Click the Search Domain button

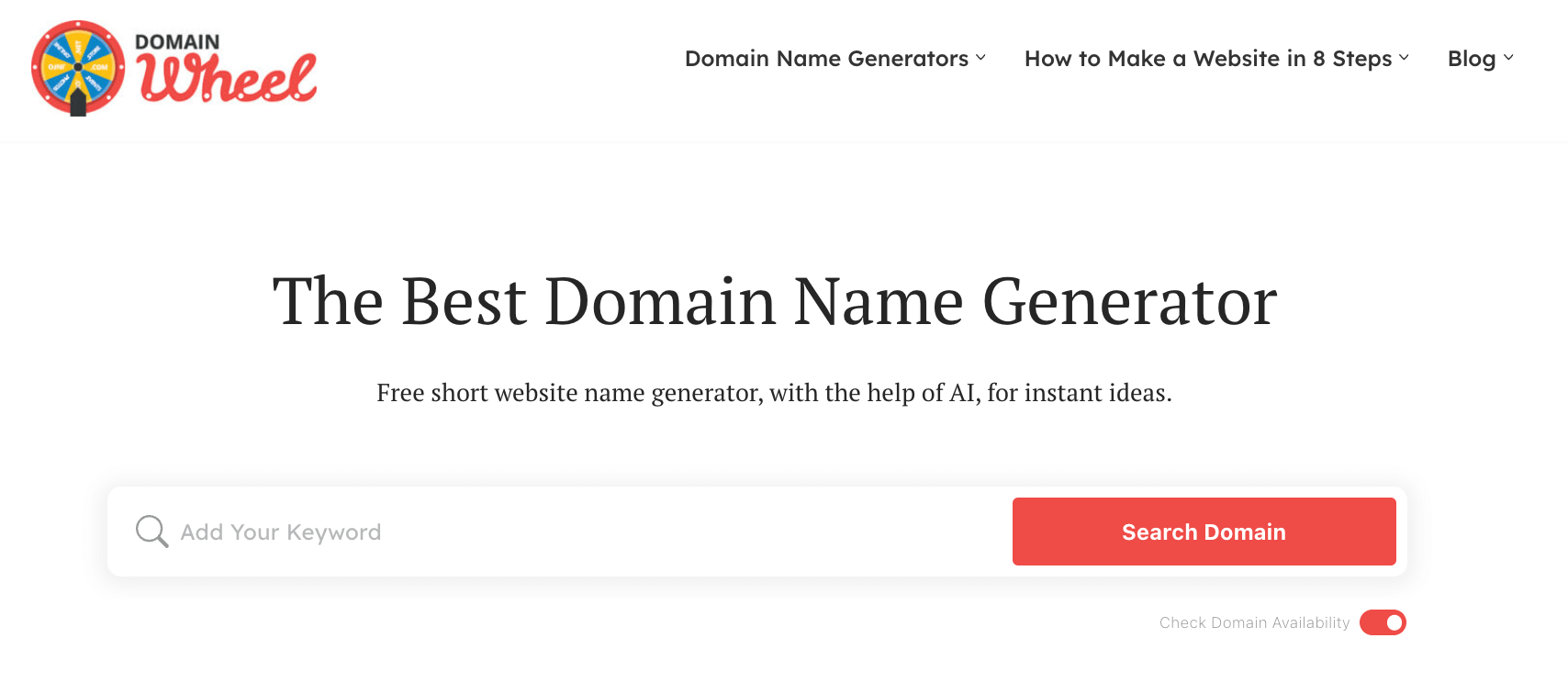point(1204,532)
